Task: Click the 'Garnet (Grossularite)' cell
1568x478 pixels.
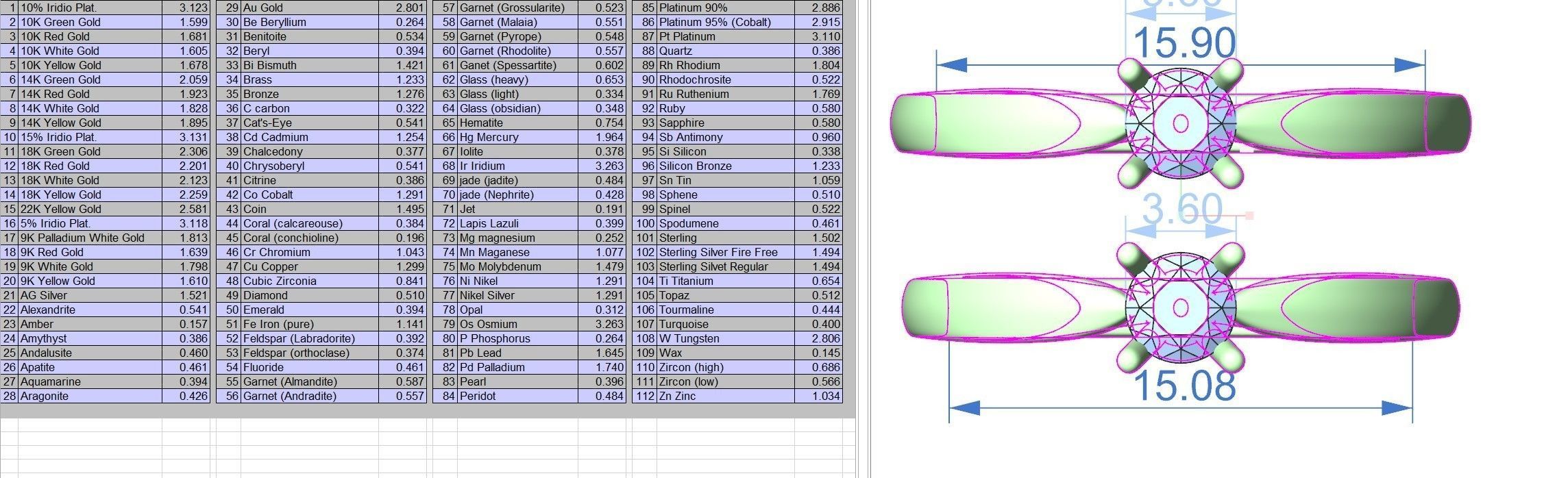Action: (518, 8)
